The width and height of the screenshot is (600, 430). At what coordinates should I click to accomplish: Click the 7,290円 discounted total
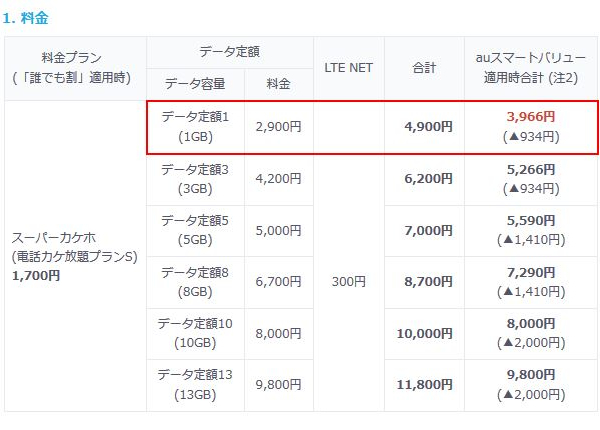click(x=531, y=273)
